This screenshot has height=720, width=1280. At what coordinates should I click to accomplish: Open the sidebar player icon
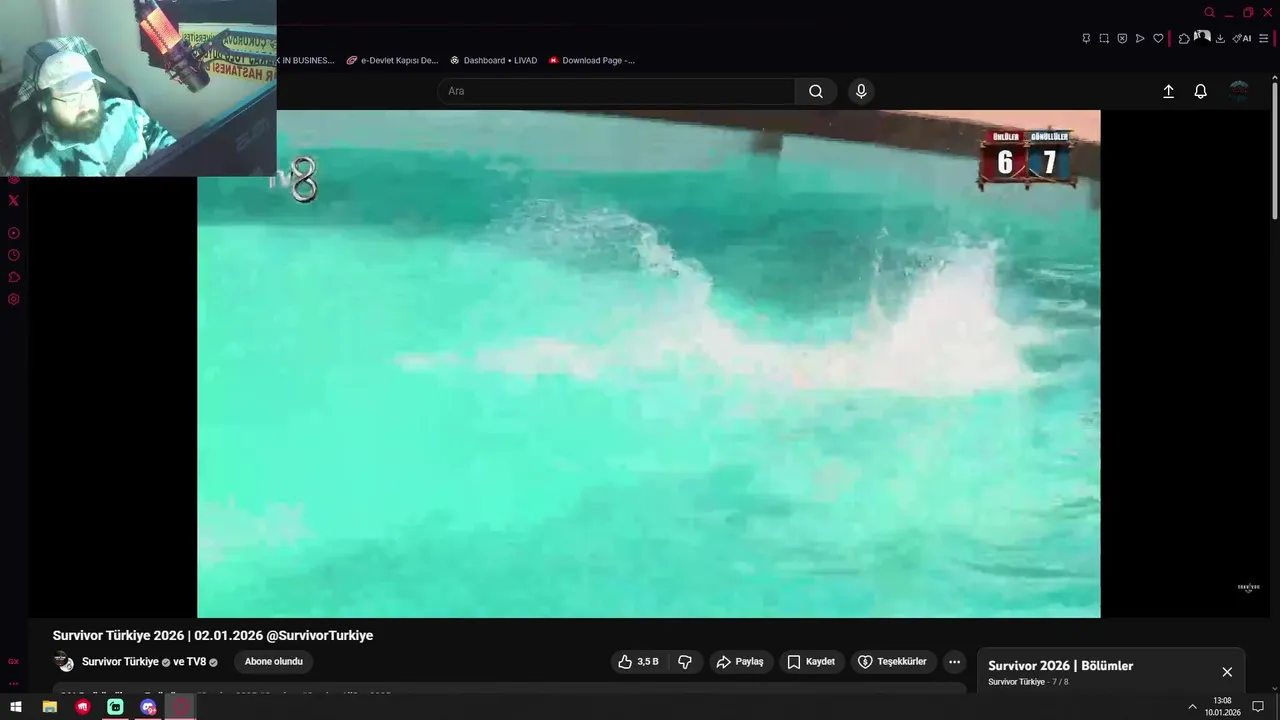(13, 233)
